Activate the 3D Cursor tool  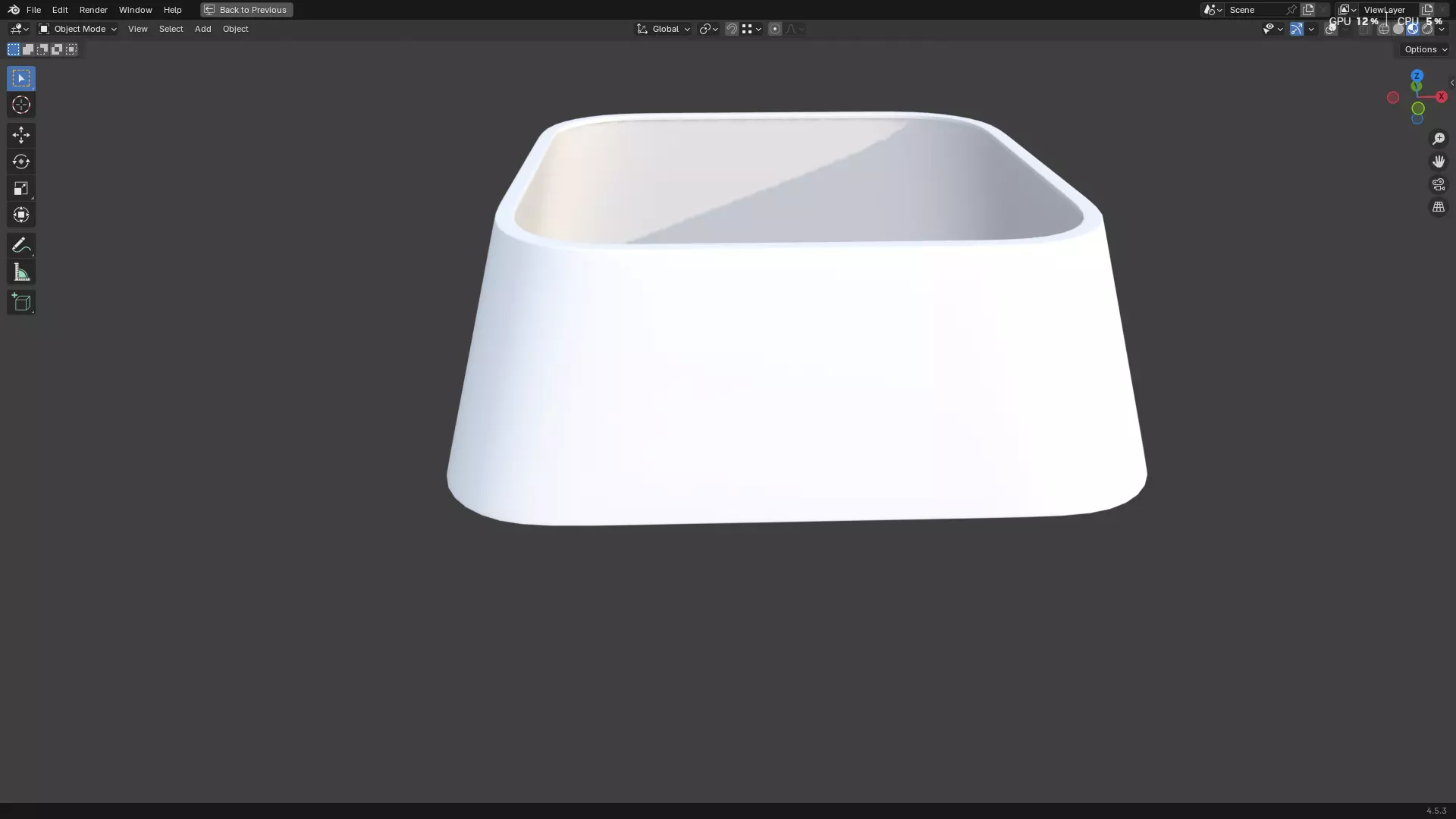[x=21, y=105]
